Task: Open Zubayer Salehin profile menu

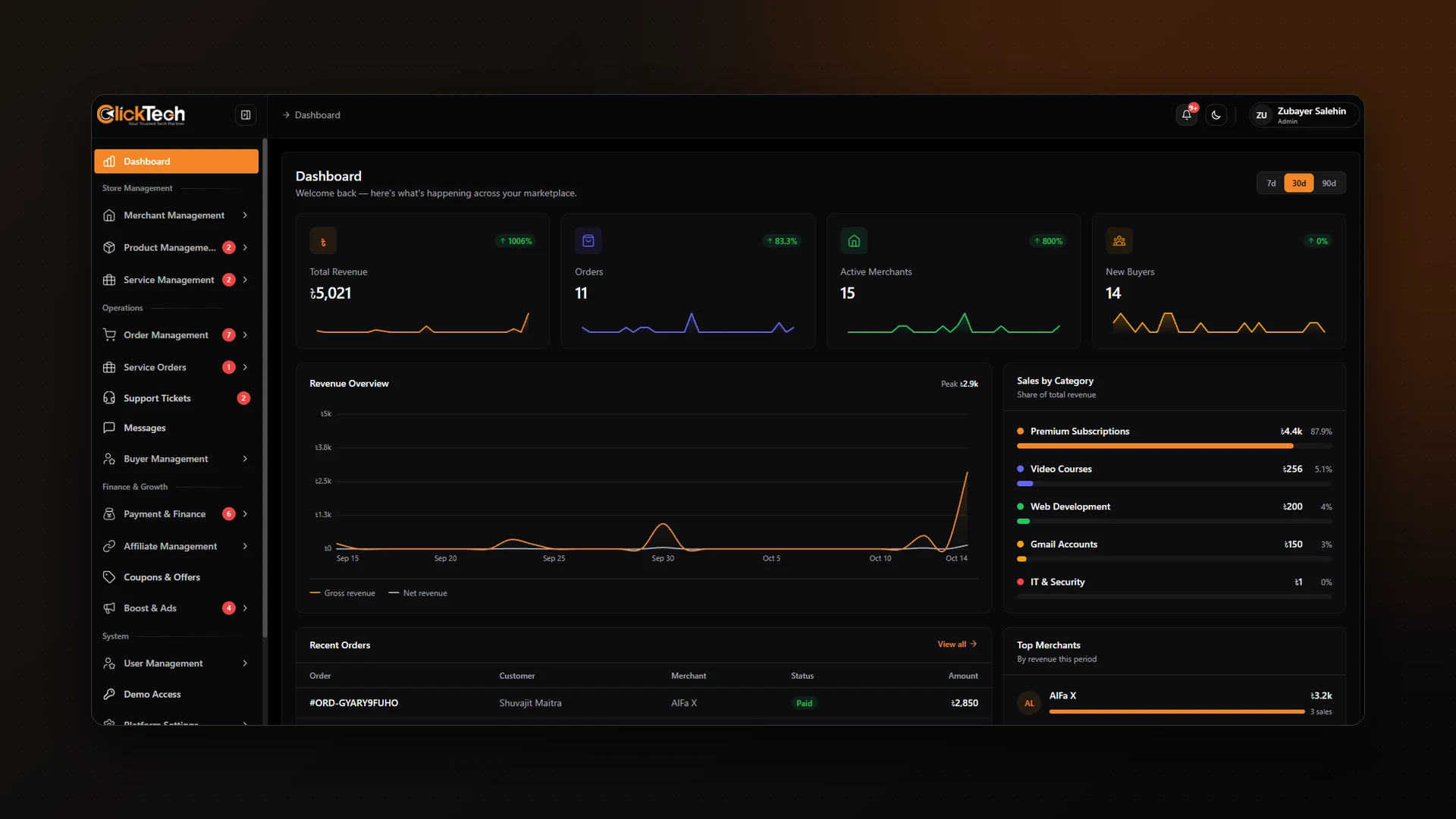Action: point(1304,115)
